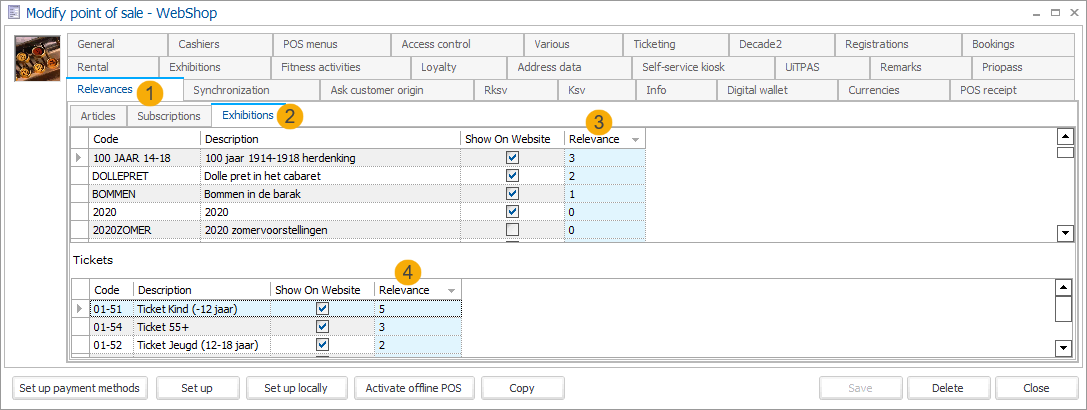
Task: Enable Show On Website for 2020ZOMER
Action: point(512,230)
